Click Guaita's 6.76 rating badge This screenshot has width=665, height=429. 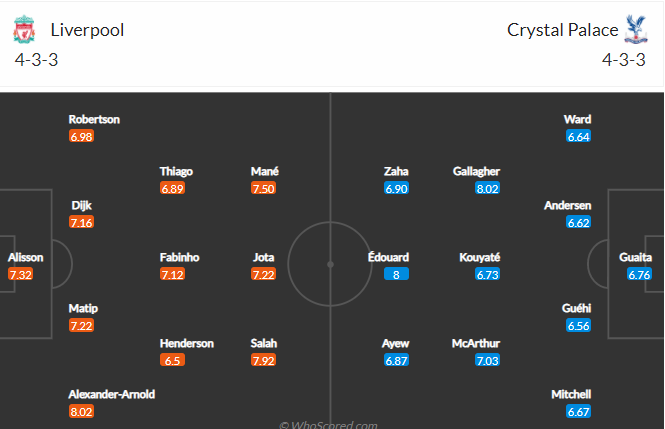(x=639, y=274)
